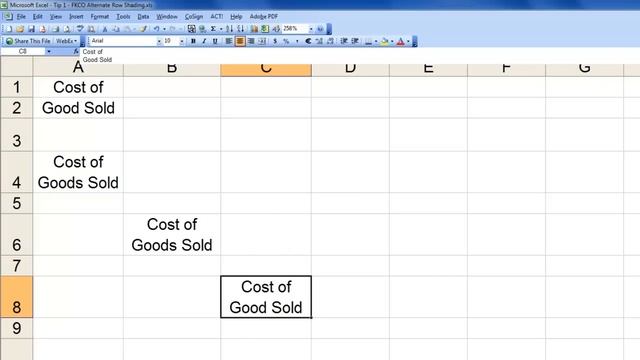
Task: Open the File menu
Action: [21, 17]
